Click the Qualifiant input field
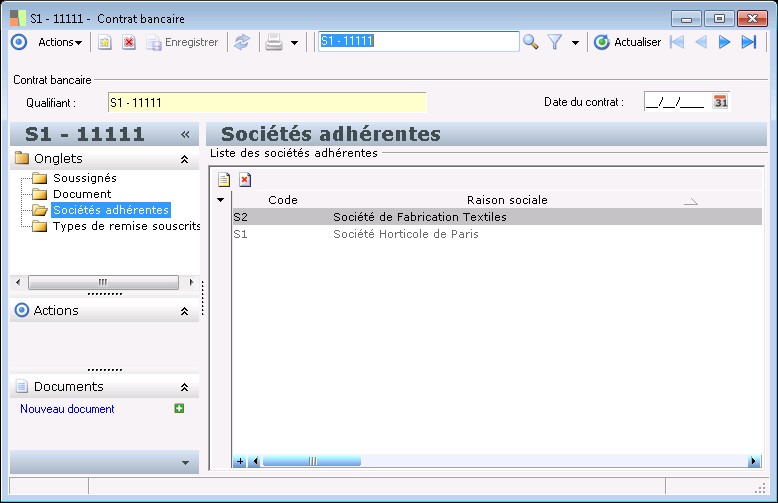Viewport: 778px width, 503px height. [x=267, y=103]
